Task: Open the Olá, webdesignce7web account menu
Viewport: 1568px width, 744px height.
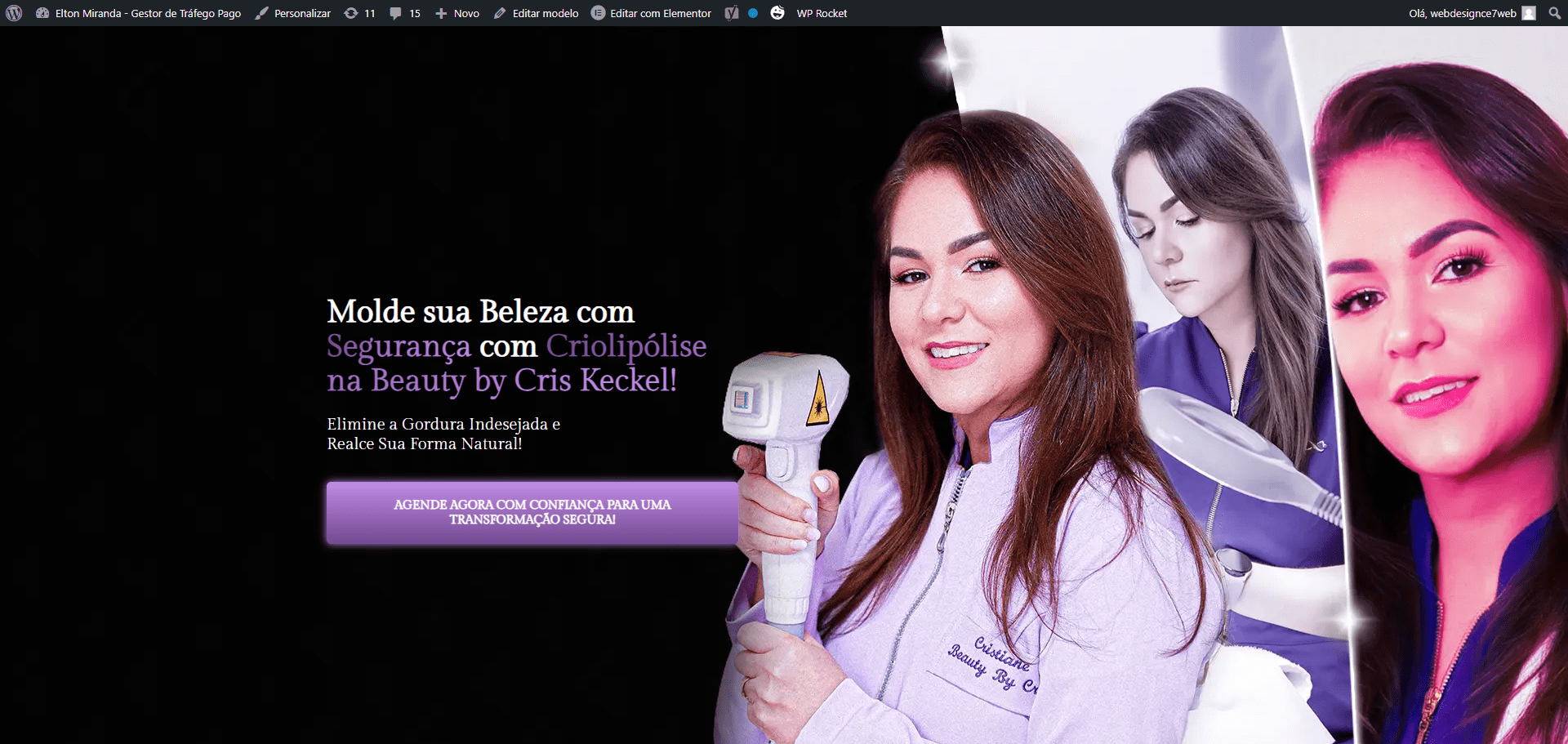Action: click(1472, 13)
